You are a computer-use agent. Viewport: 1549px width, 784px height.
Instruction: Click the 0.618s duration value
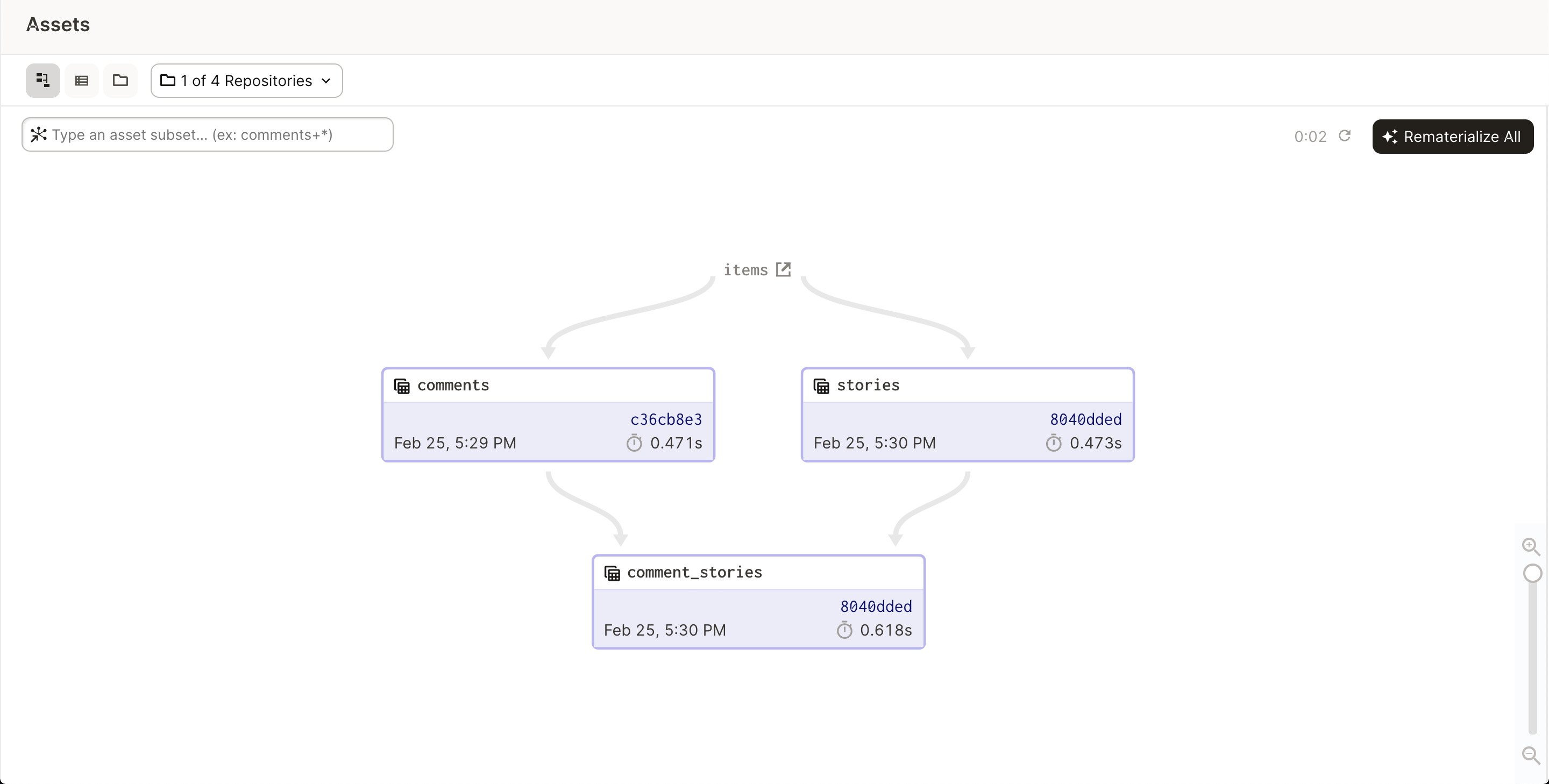tap(886, 630)
